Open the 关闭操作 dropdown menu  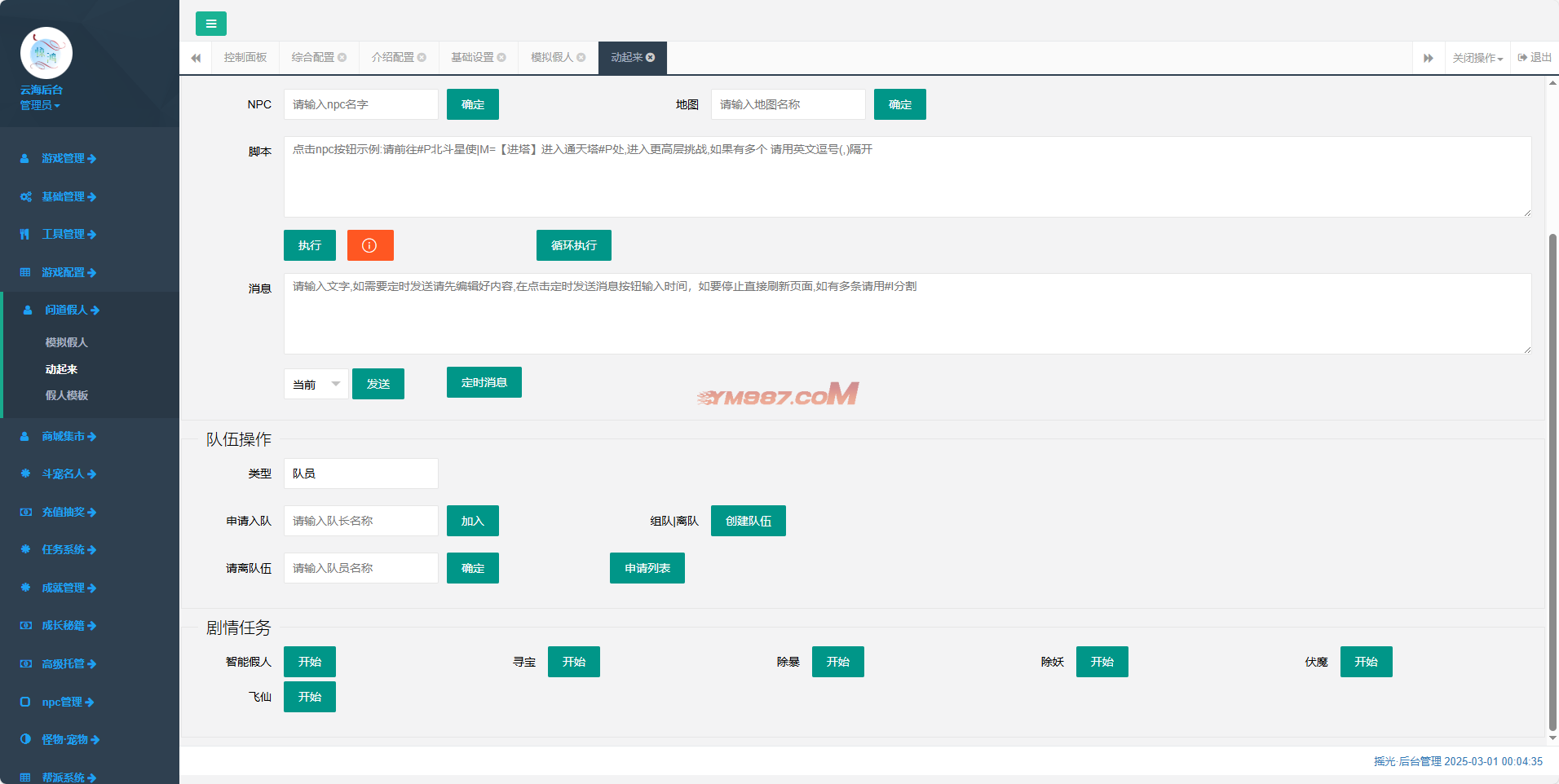pos(1477,58)
